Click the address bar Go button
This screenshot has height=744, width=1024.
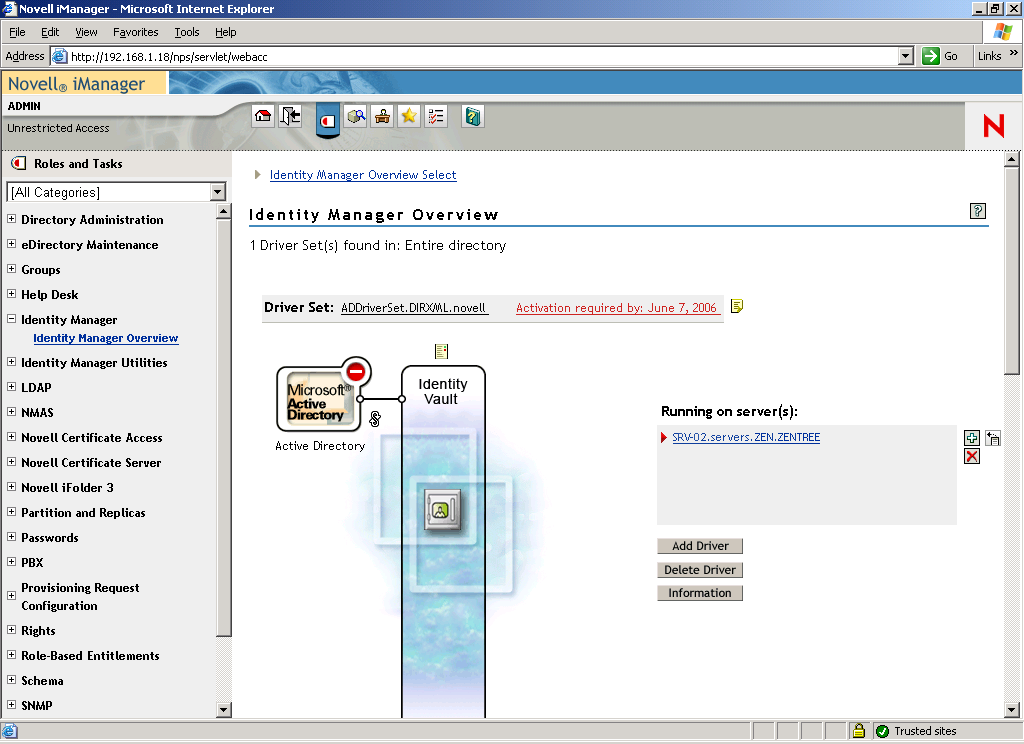pos(937,56)
